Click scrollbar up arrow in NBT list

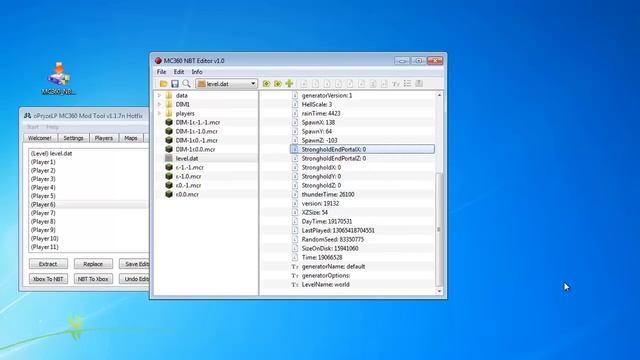pyautogui.click(x=439, y=95)
